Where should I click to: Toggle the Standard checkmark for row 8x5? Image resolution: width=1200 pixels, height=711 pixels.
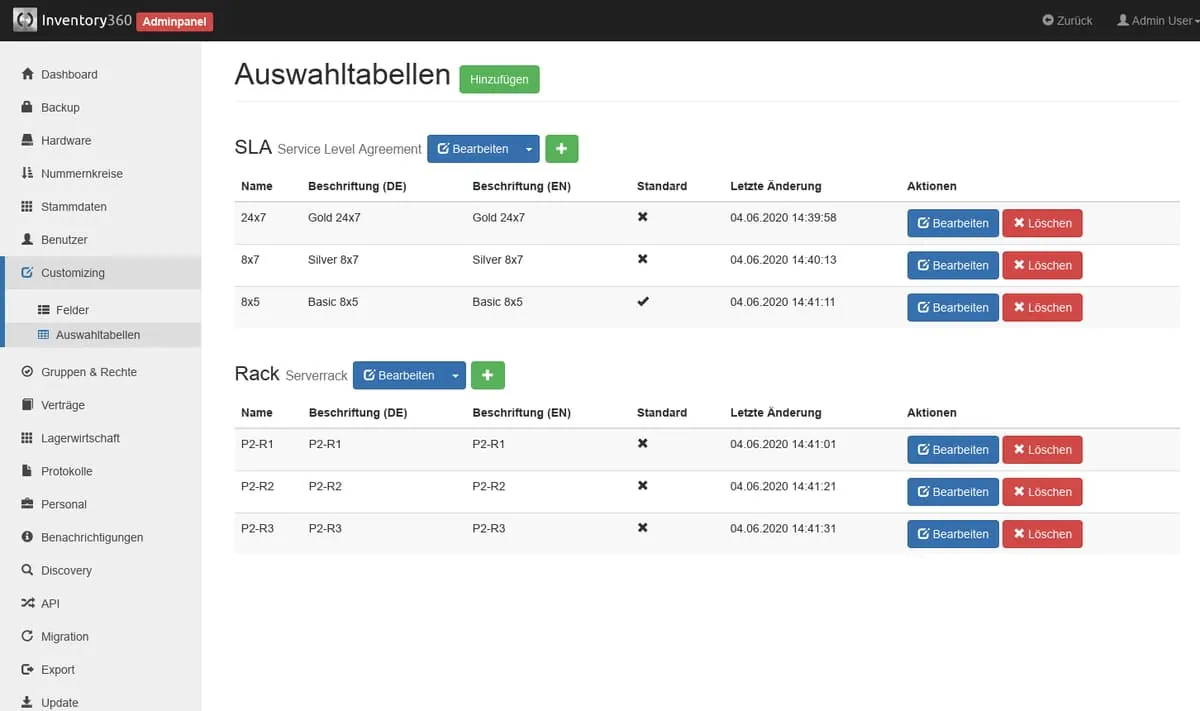[643, 301]
